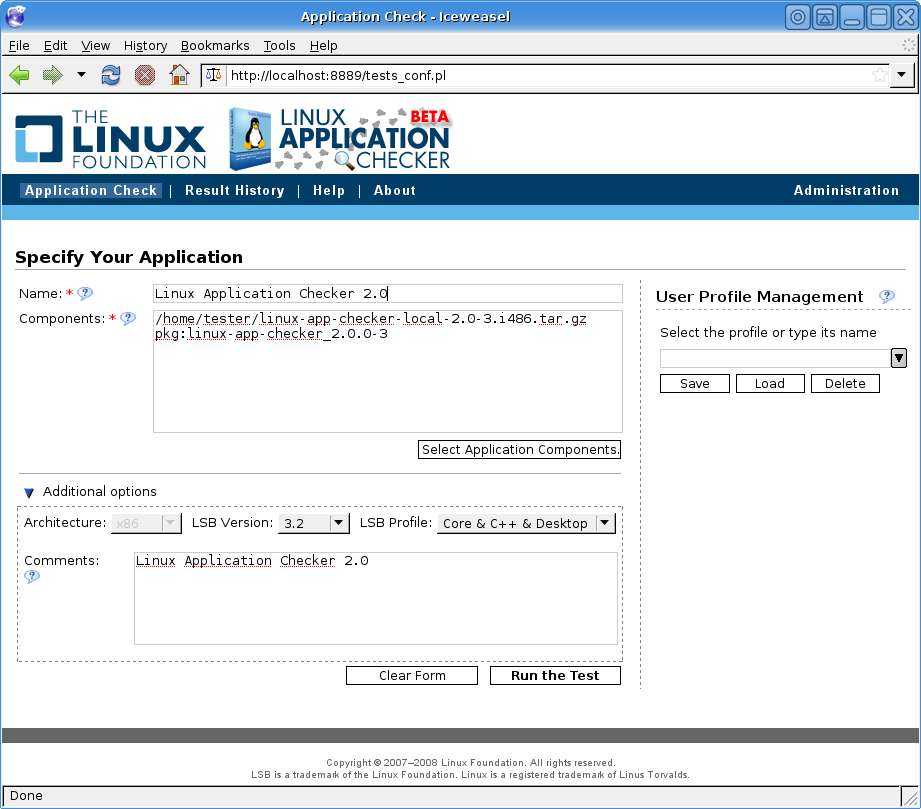The image size is (921, 809).
Task: Click the "Done" status bar text
Action: click(x=26, y=795)
